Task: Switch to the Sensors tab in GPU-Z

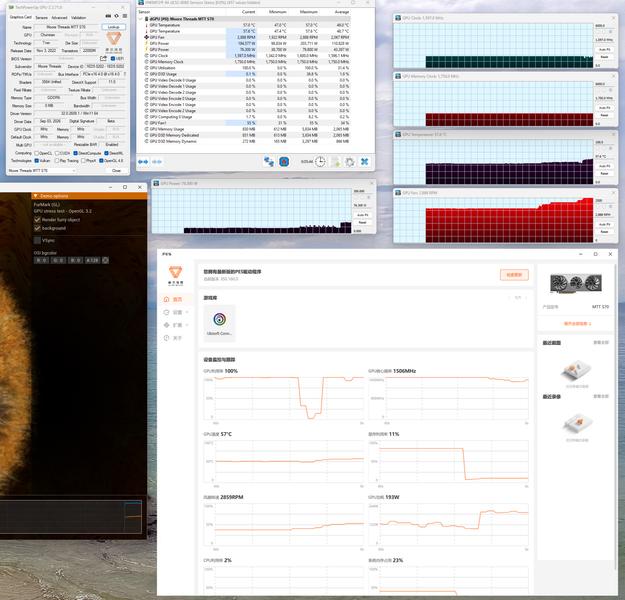Action: click(x=41, y=18)
